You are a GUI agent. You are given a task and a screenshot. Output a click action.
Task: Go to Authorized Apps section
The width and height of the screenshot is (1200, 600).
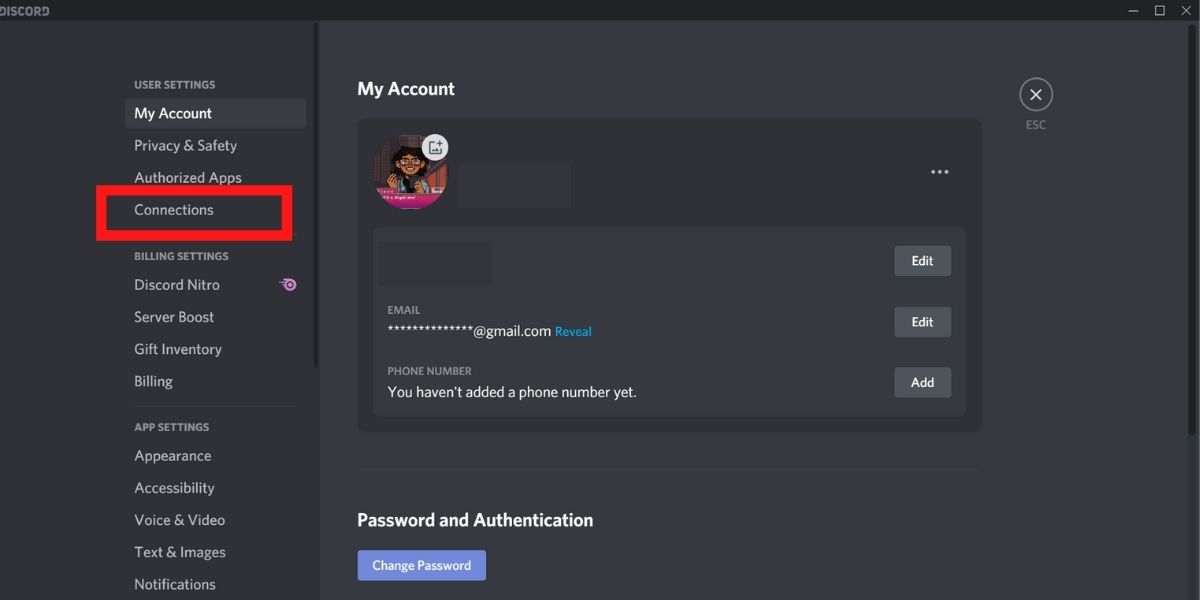188,178
